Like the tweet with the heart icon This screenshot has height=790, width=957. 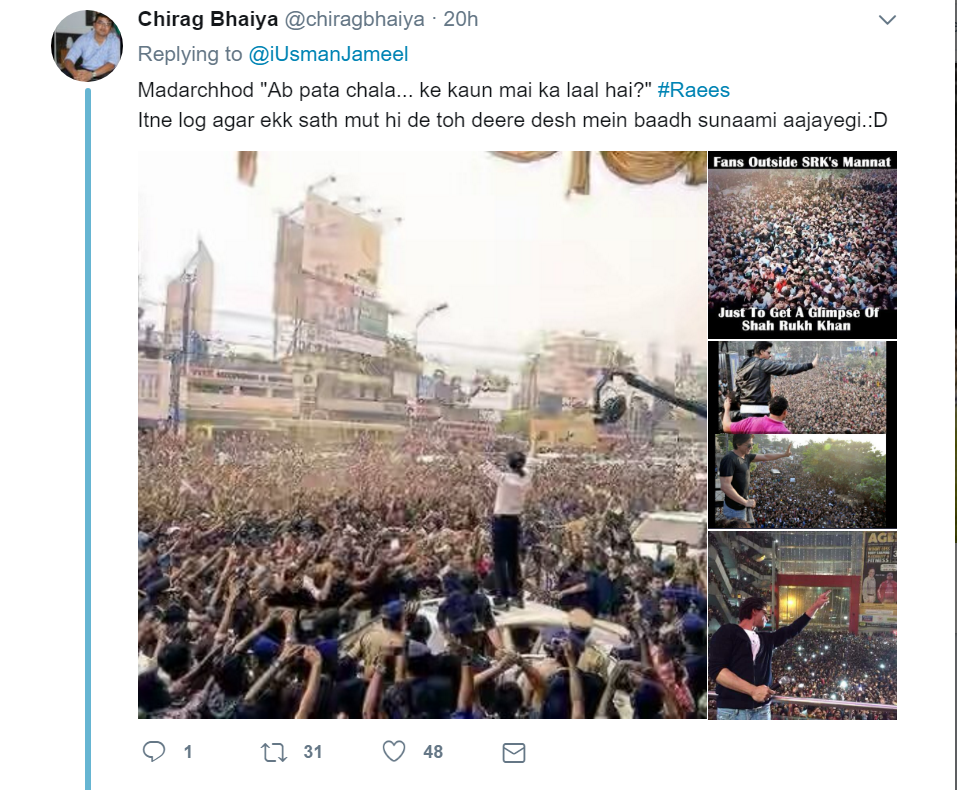pyautogui.click(x=394, y=751)
